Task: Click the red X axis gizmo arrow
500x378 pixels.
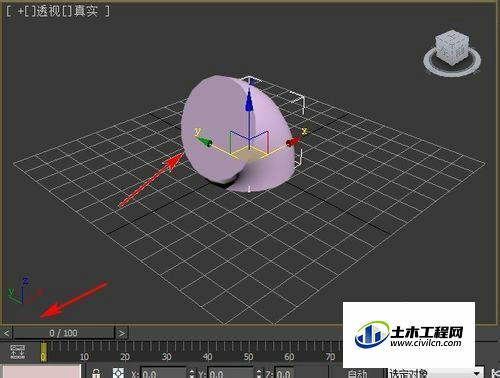Action: tap(293, 142)
